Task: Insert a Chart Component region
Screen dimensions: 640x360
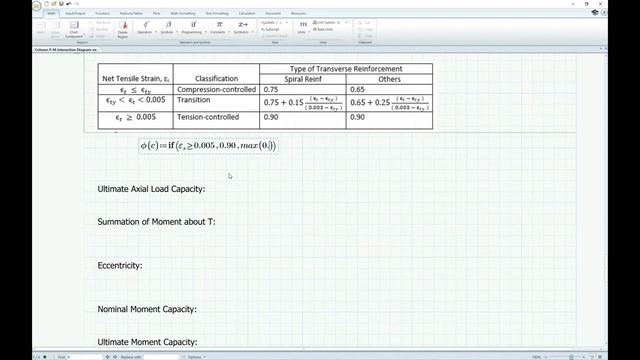Action: point(74,29)
